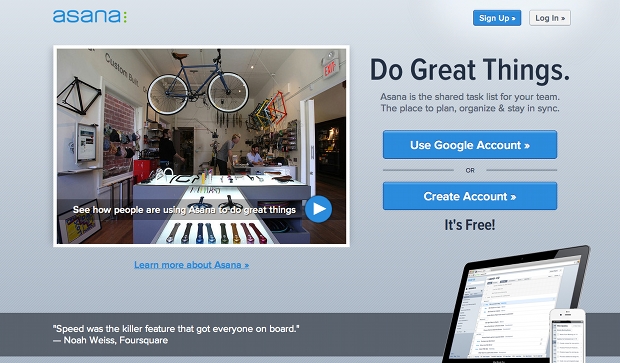The width and height of the screenshot is (620, 363).
Task: Click the Noah Weiss, Foursquare attribution
Action: pyautogui.click(x=110, y=340)
